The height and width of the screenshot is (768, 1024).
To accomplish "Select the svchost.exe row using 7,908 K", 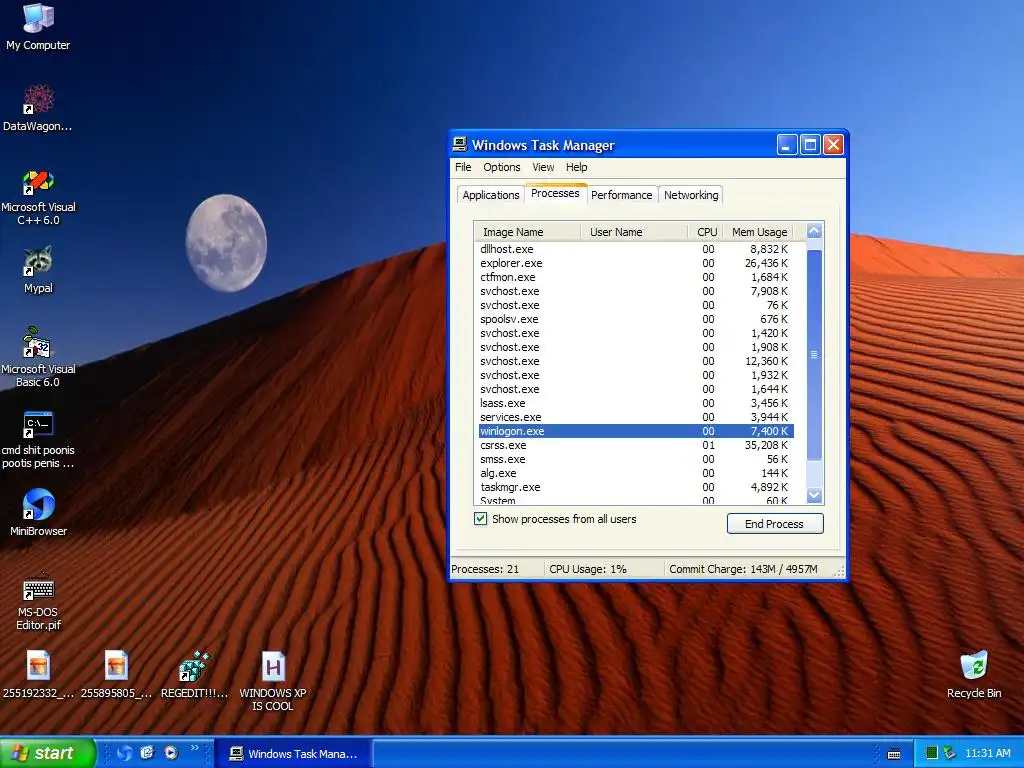I will click(x=635, y=291).
